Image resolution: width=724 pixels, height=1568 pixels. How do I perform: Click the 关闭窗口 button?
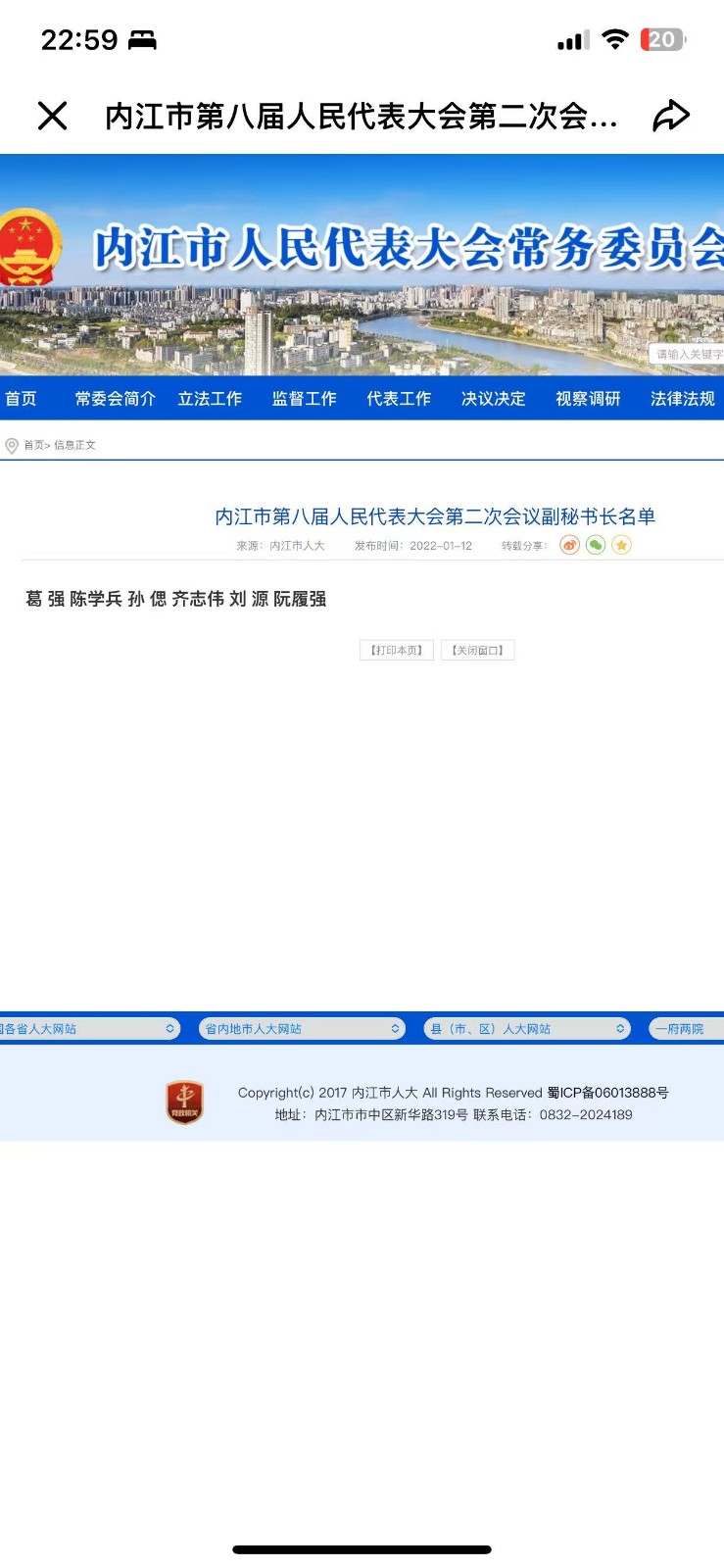(477, 651)
